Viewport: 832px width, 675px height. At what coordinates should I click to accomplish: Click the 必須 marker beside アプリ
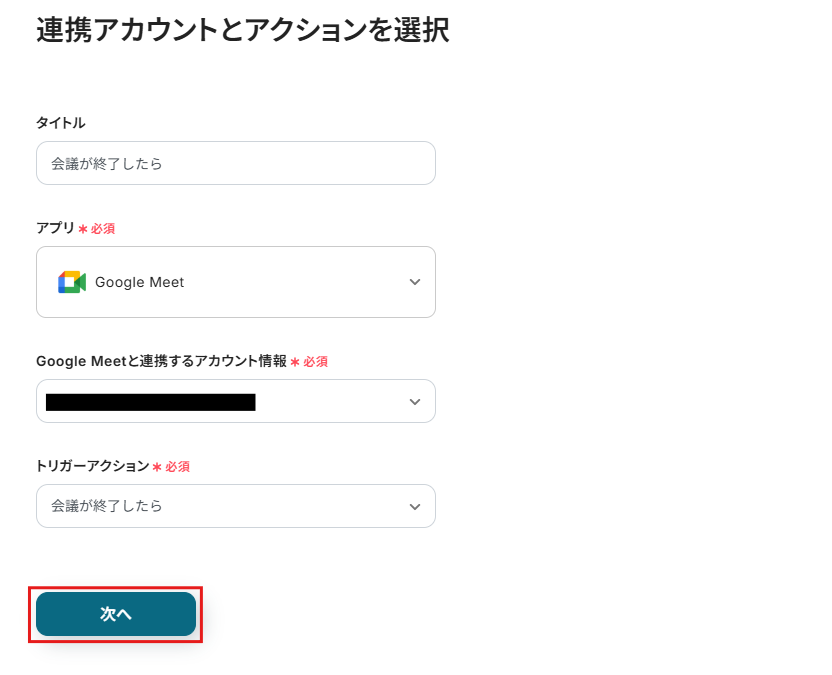coord(103,229)
